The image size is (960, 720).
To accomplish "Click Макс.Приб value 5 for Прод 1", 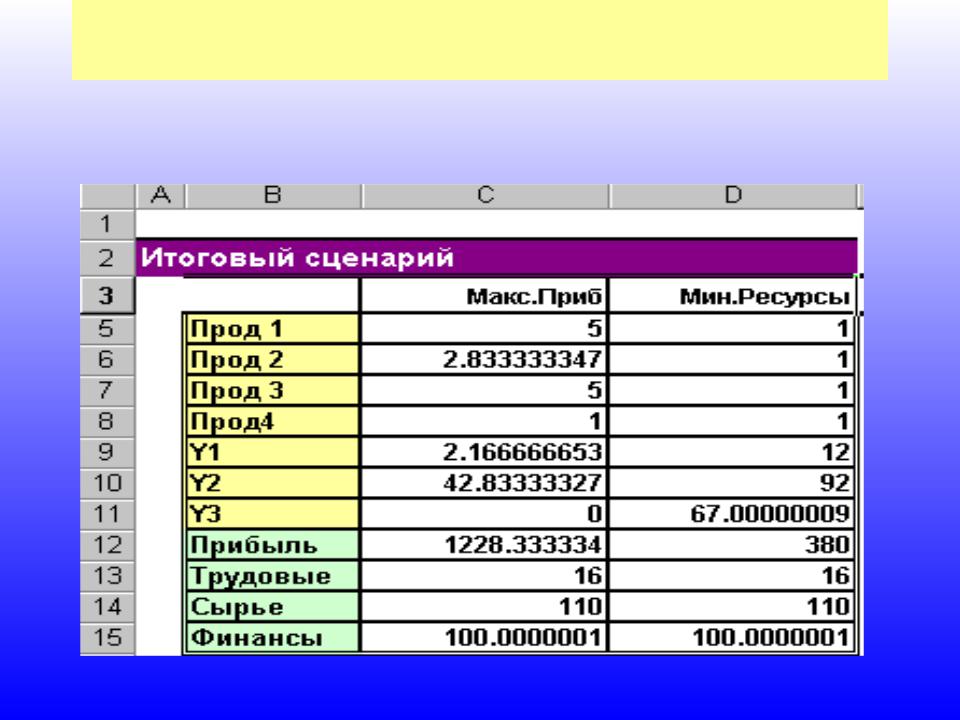I will click(x=485, y=329).
